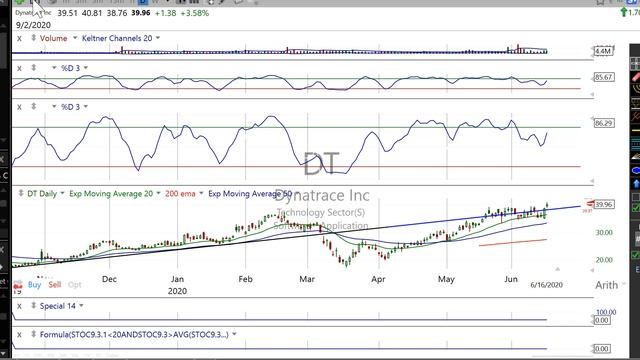The image size is (640, 360).
Task: Open dropdown after upper %D 3 label
Action: tap(86, 68)
